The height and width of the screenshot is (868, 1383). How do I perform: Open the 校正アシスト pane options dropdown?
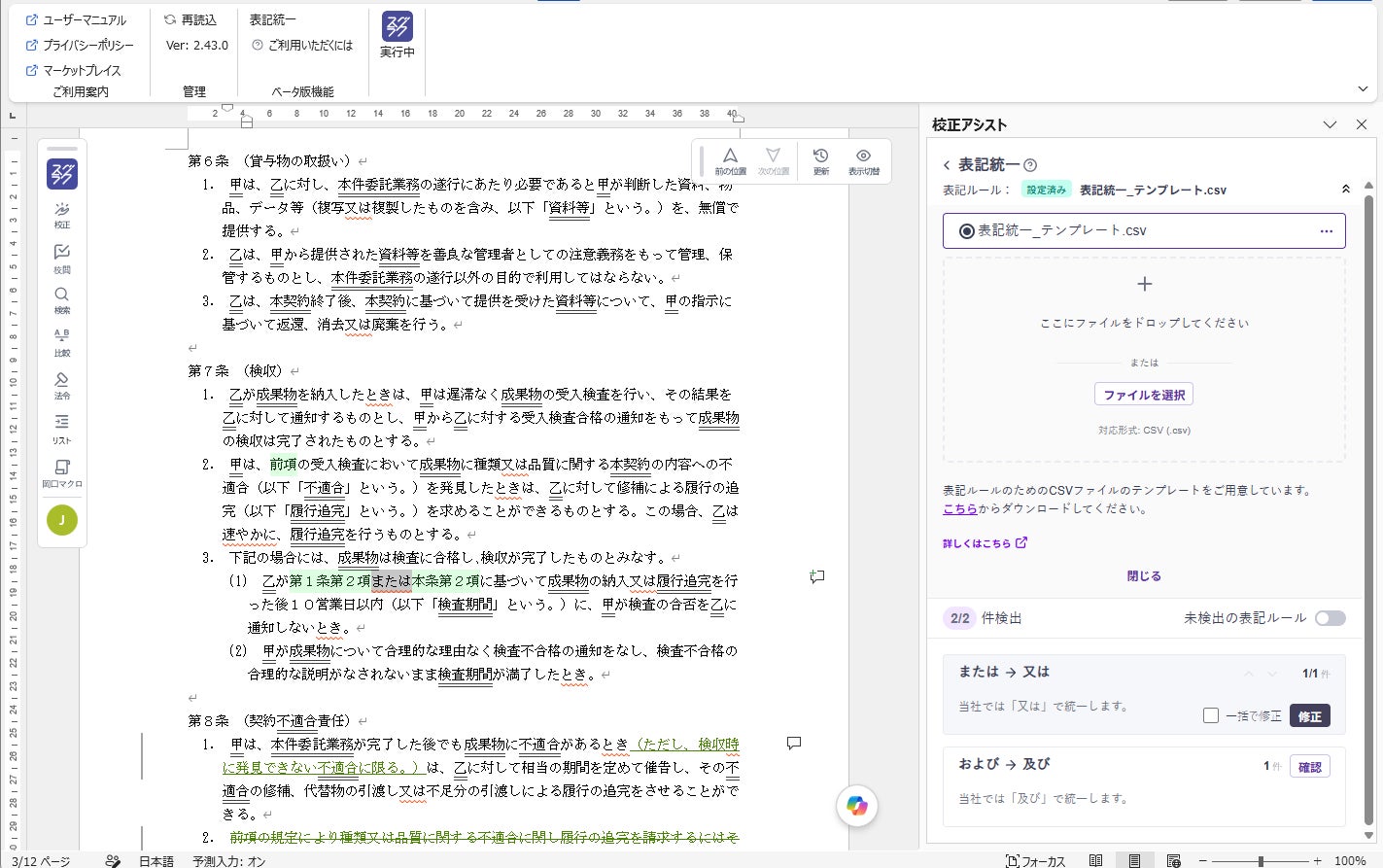click(x=1330, y=124)
